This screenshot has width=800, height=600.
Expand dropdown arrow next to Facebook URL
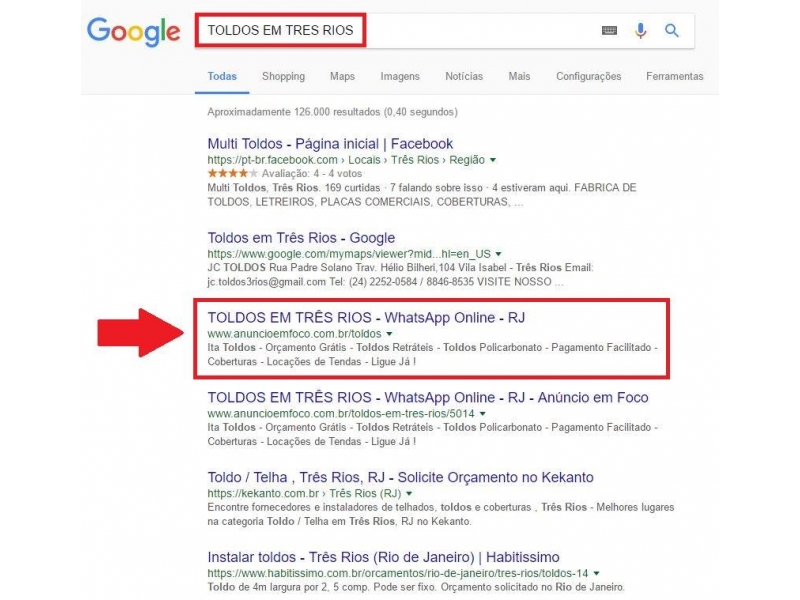(x=493, y=160)
